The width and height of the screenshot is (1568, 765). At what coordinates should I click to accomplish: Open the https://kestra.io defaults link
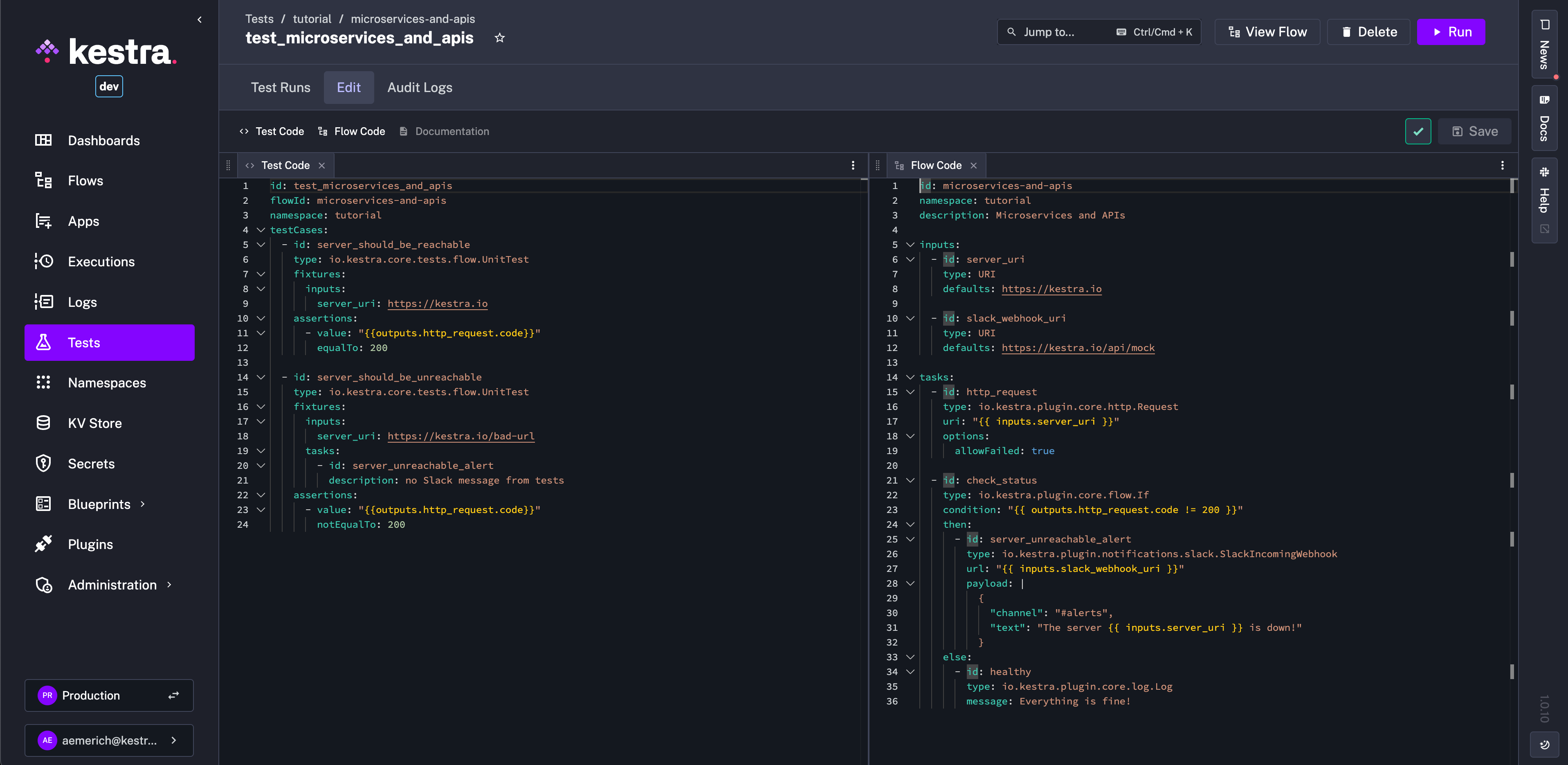(x=1051, y=289)
